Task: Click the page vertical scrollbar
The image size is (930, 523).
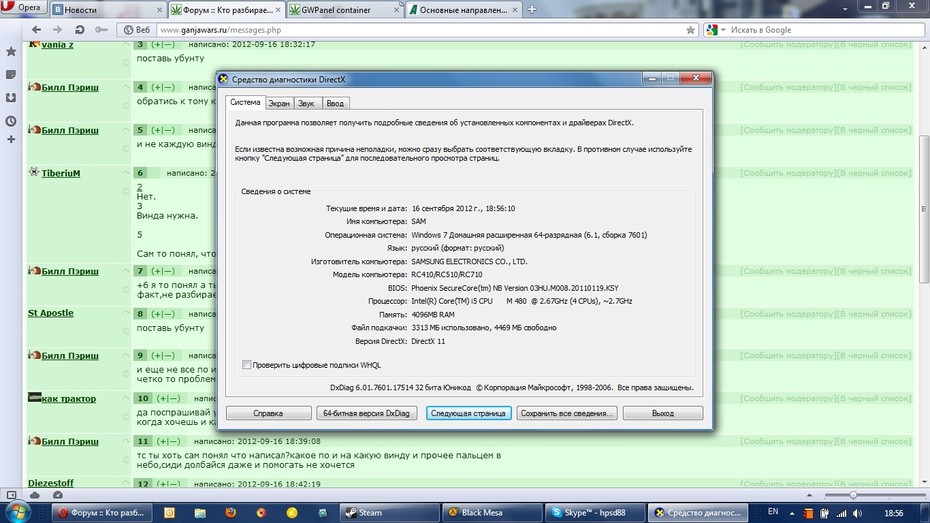Action: [923, 209]
